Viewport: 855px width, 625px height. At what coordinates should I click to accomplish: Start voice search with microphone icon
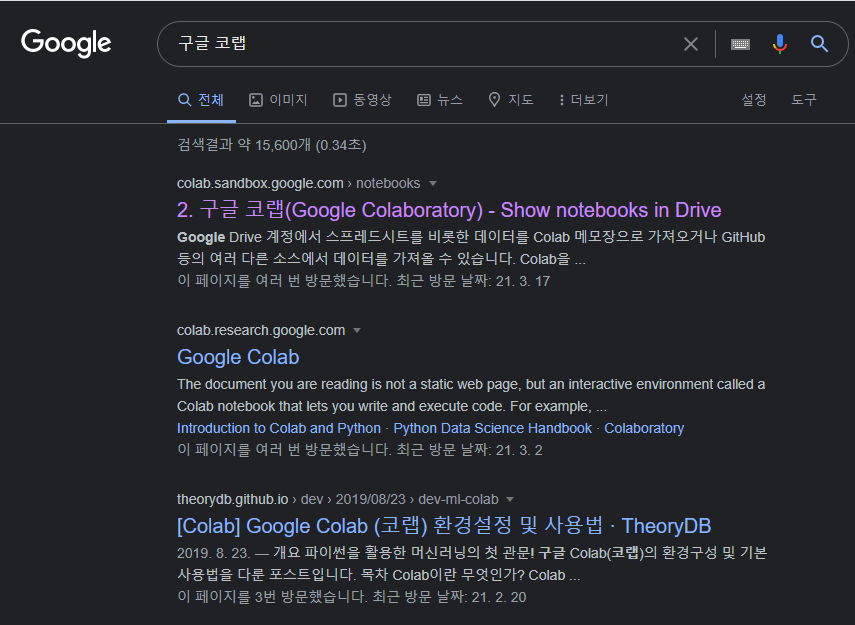[x=780, y=44]
